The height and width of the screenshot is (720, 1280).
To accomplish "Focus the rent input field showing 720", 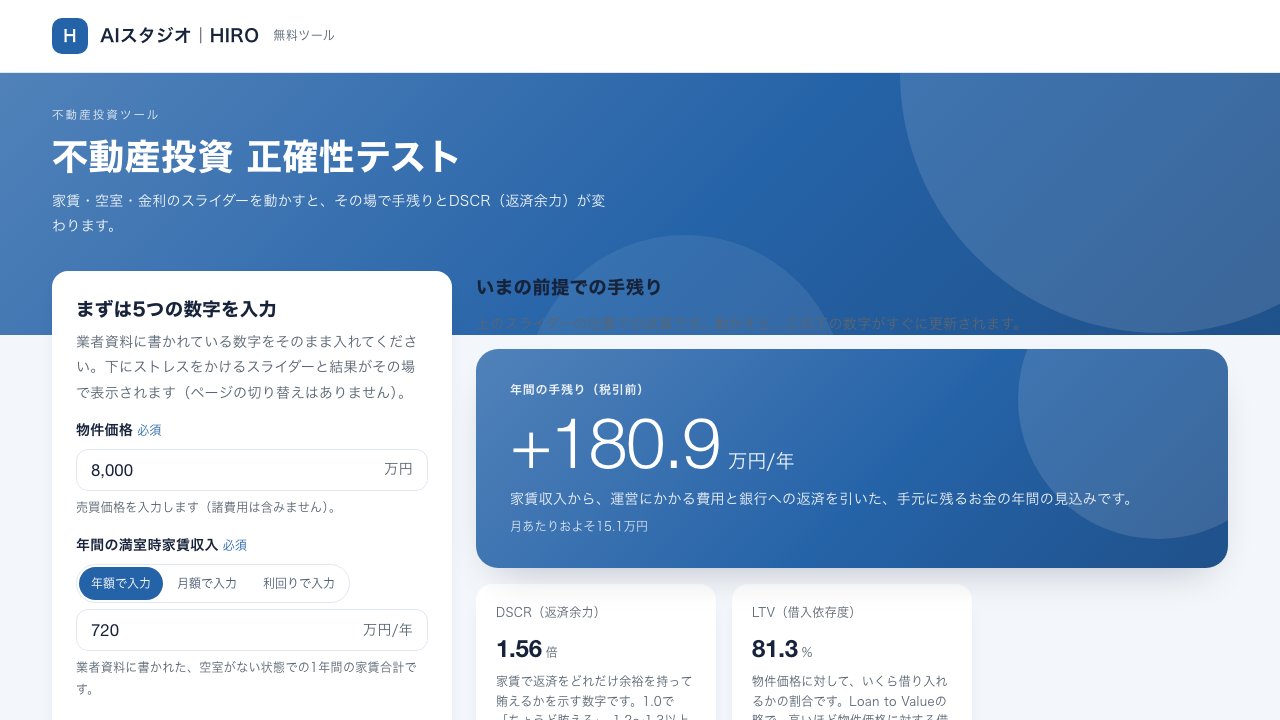I will (252, 630).
